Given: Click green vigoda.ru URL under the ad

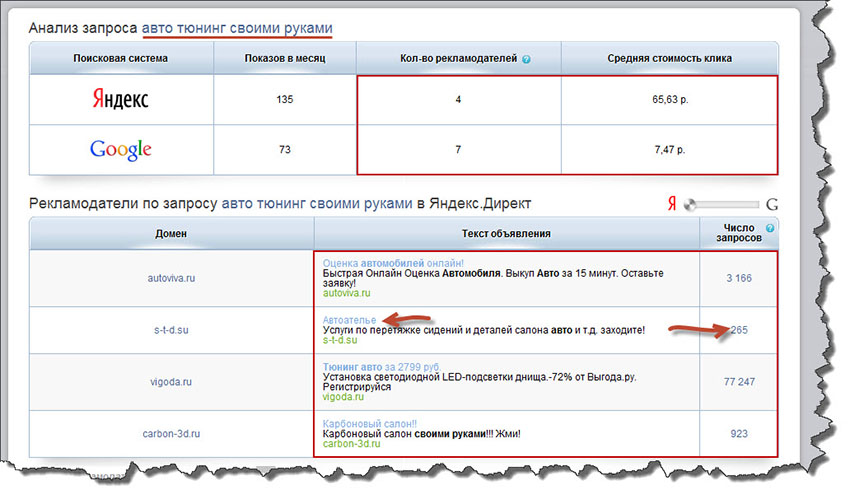Looking at the screenshot, I should tap(343, 397).
